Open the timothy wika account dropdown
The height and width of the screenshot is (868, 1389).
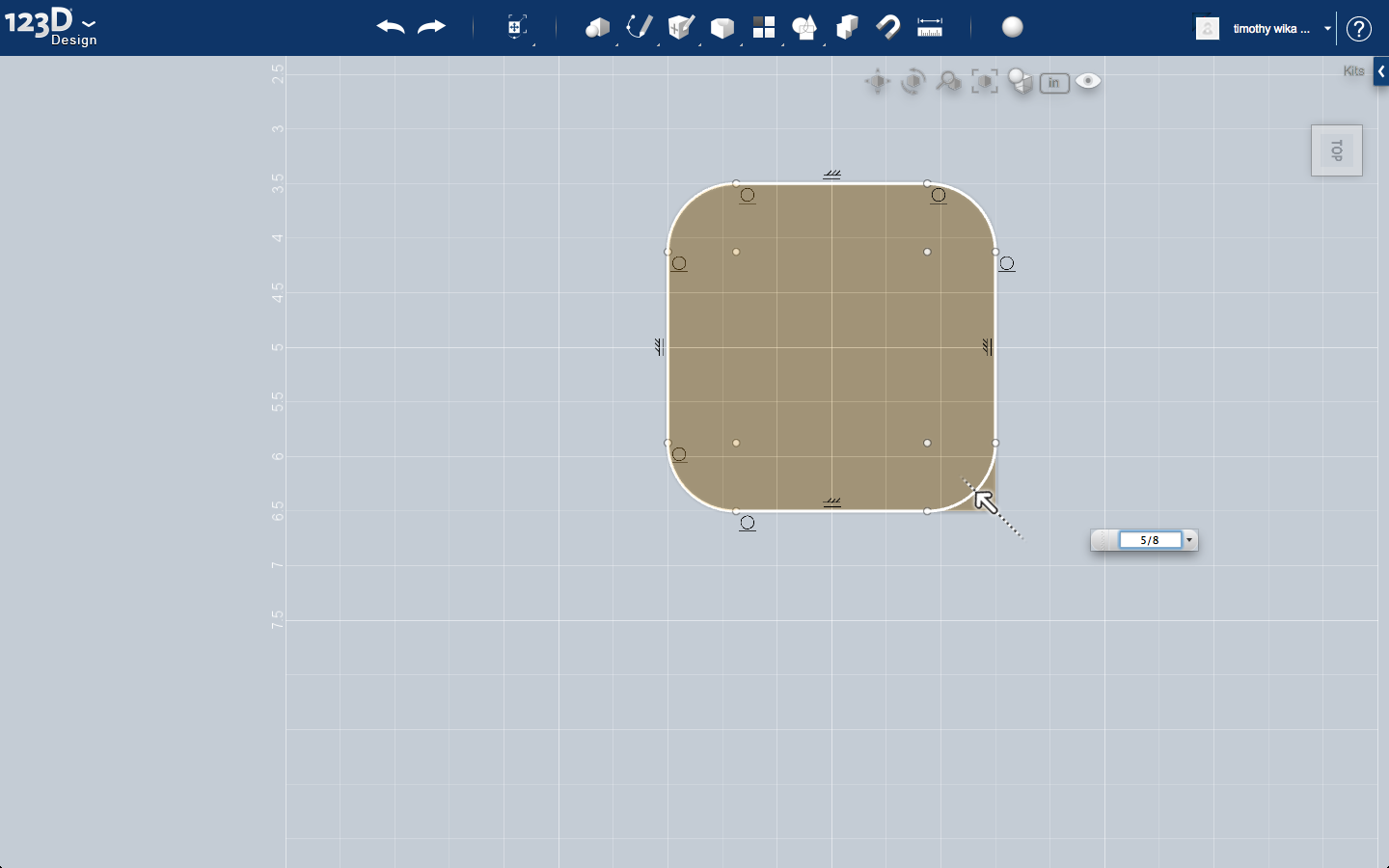tap(1327, 29)
